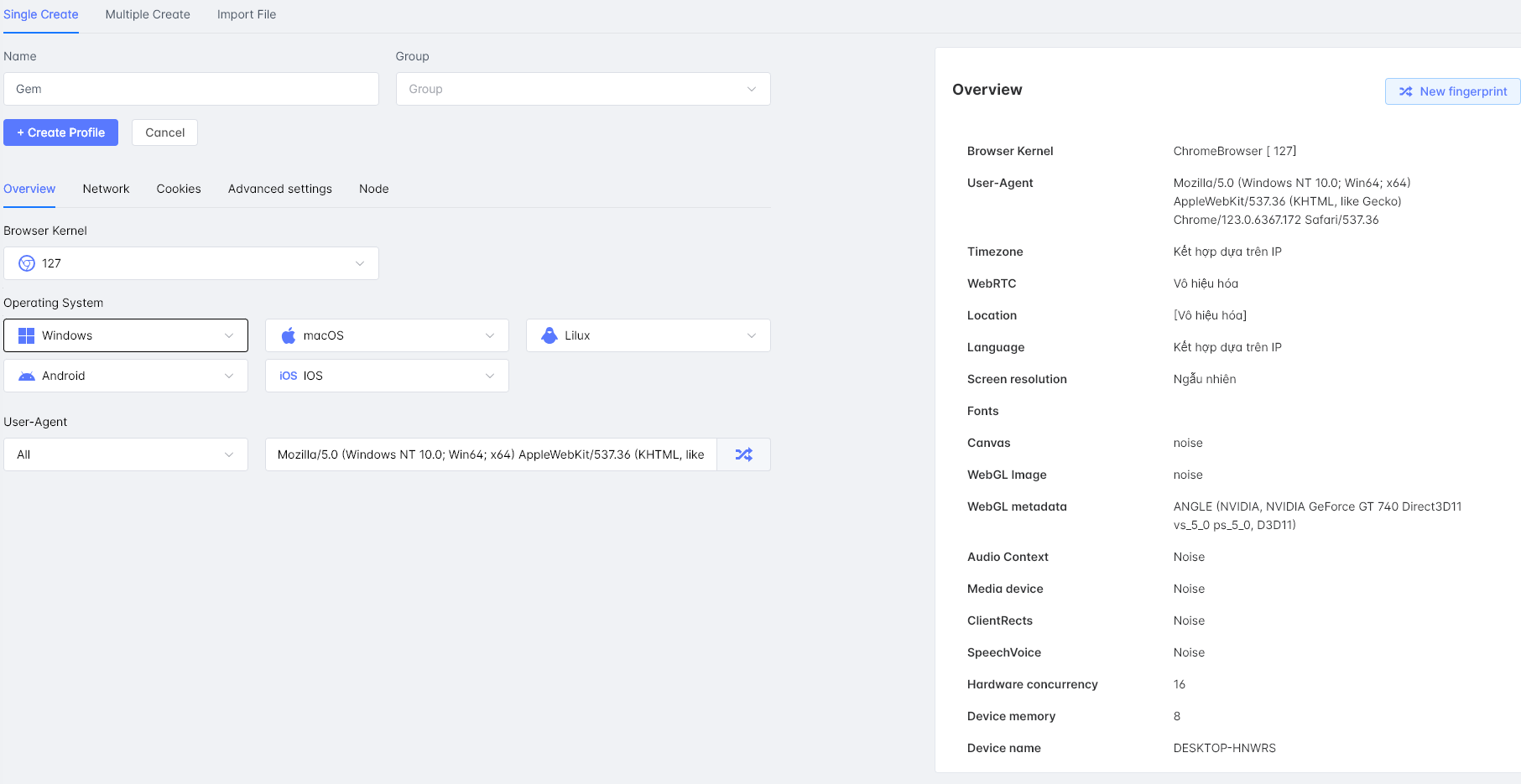Open the Group dropdown

pyautogui.click(x=582, y=89)
